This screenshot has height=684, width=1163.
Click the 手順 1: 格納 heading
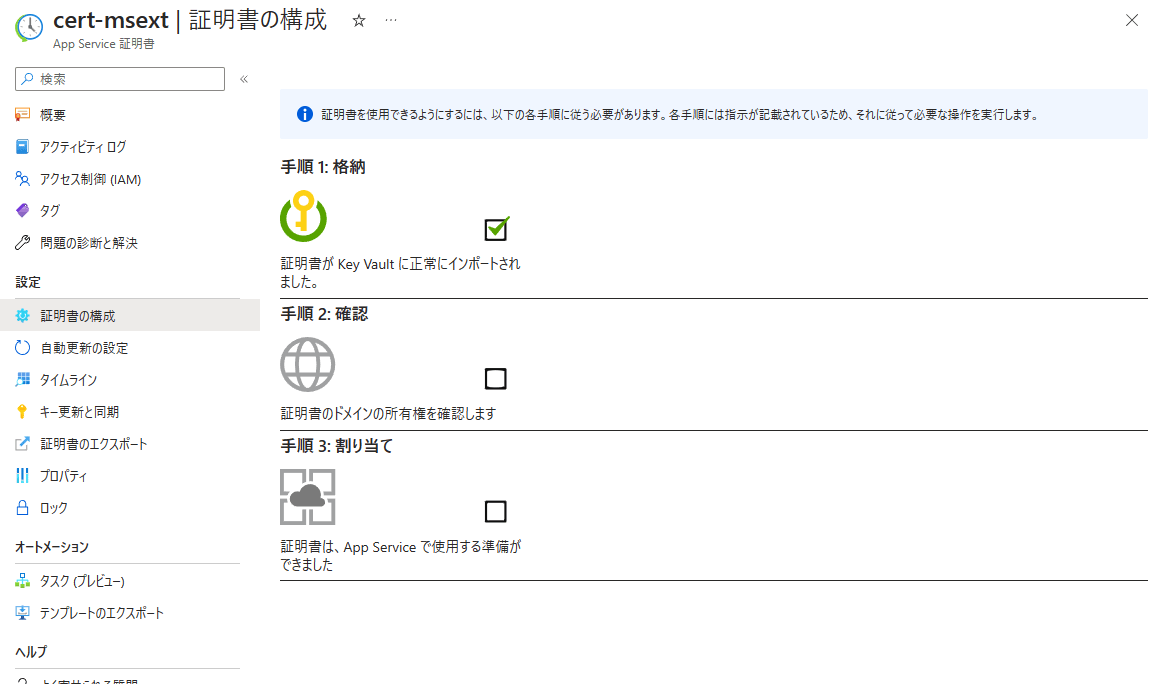323,167
